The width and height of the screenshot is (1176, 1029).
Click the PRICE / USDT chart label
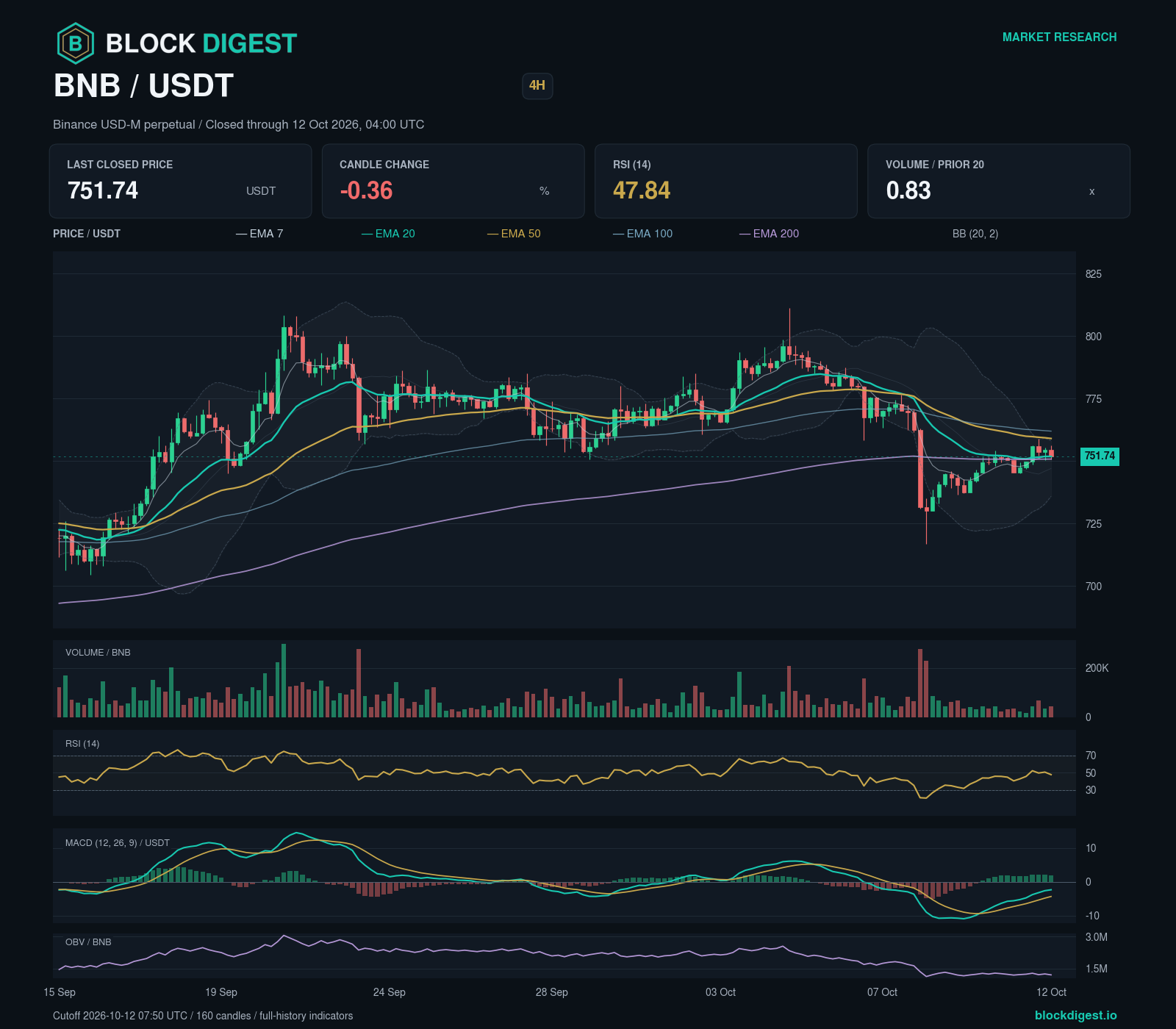87,234
